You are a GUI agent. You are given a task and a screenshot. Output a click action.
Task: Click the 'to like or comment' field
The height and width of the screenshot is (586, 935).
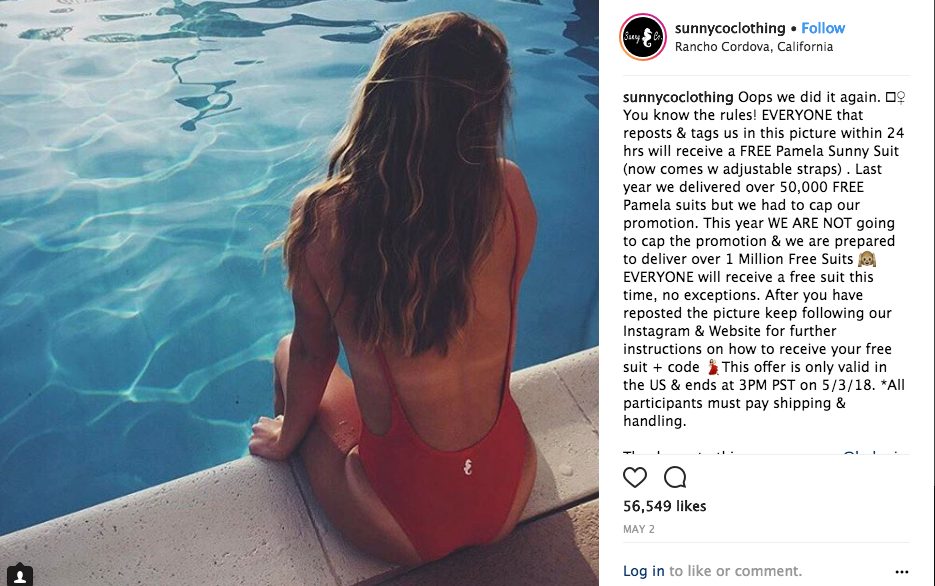coord(735,571)
